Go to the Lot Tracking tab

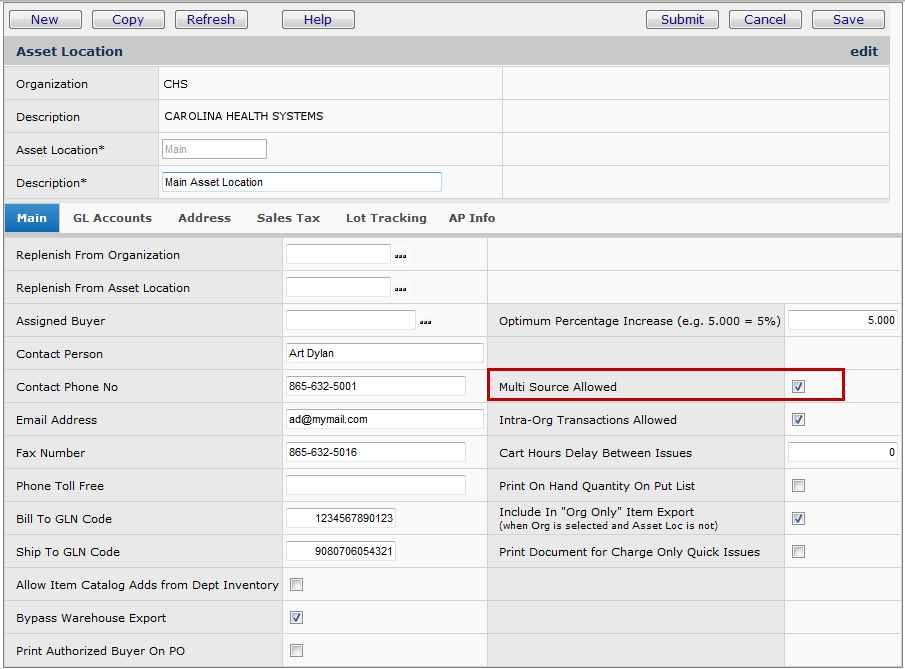386,218
